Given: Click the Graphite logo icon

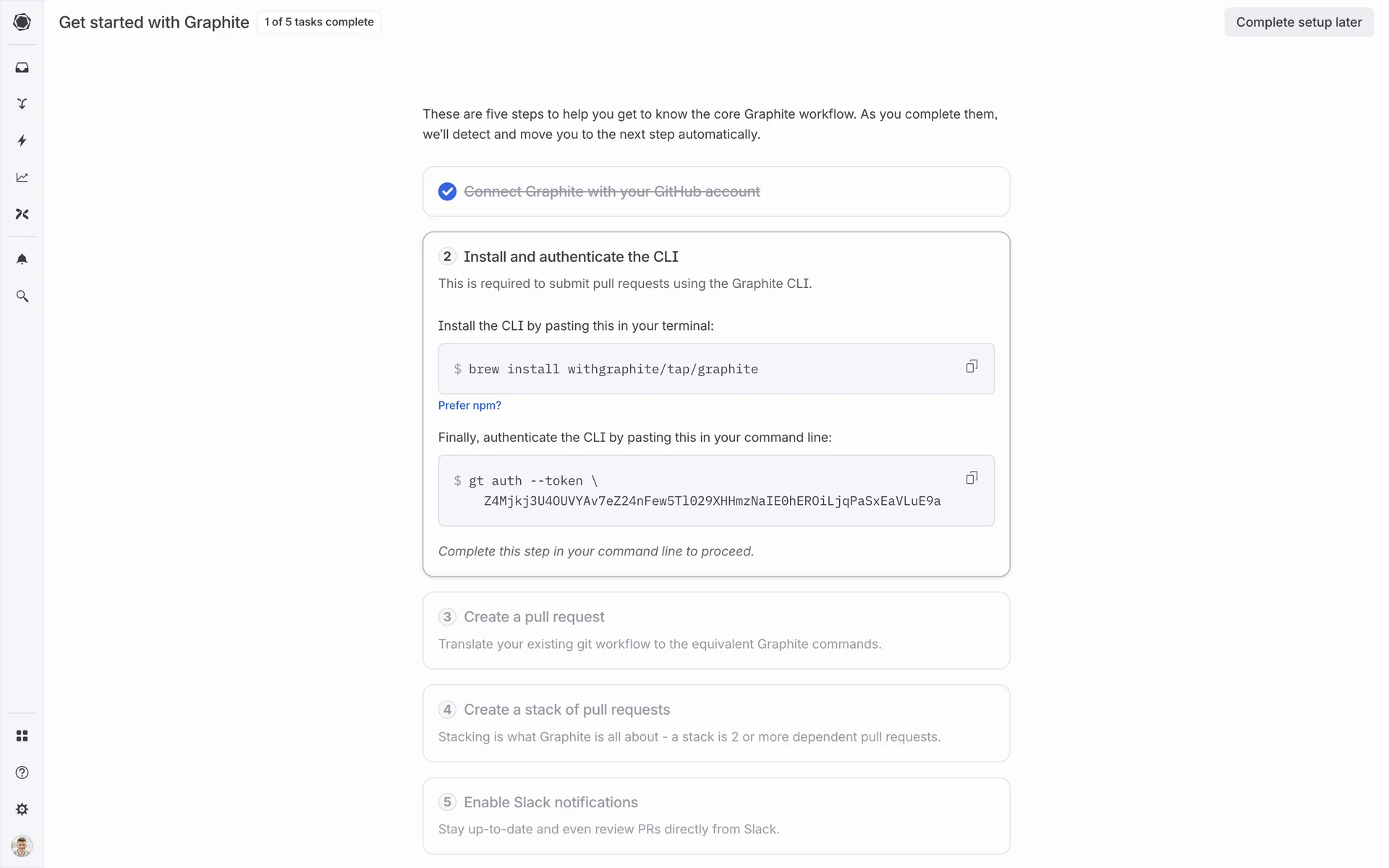Looking at the screenshot, I should click(x=22, y=22).
